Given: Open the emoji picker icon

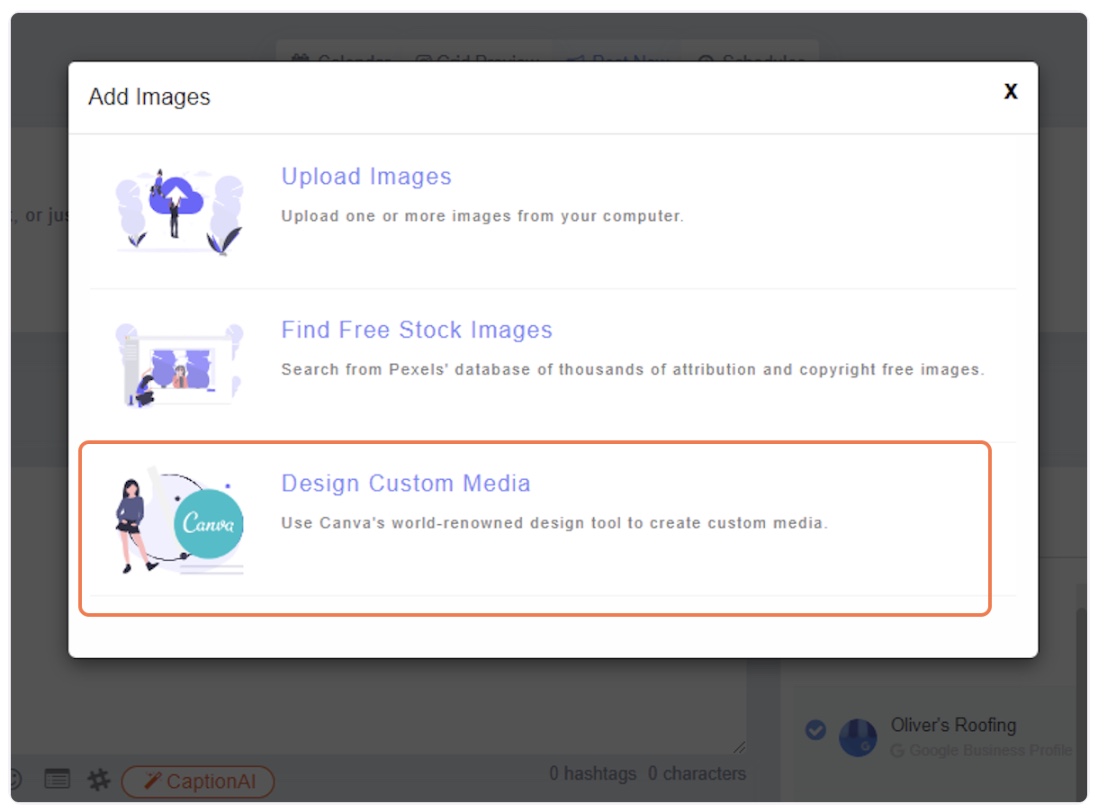Looking at the screenshot, I should 14,779.
